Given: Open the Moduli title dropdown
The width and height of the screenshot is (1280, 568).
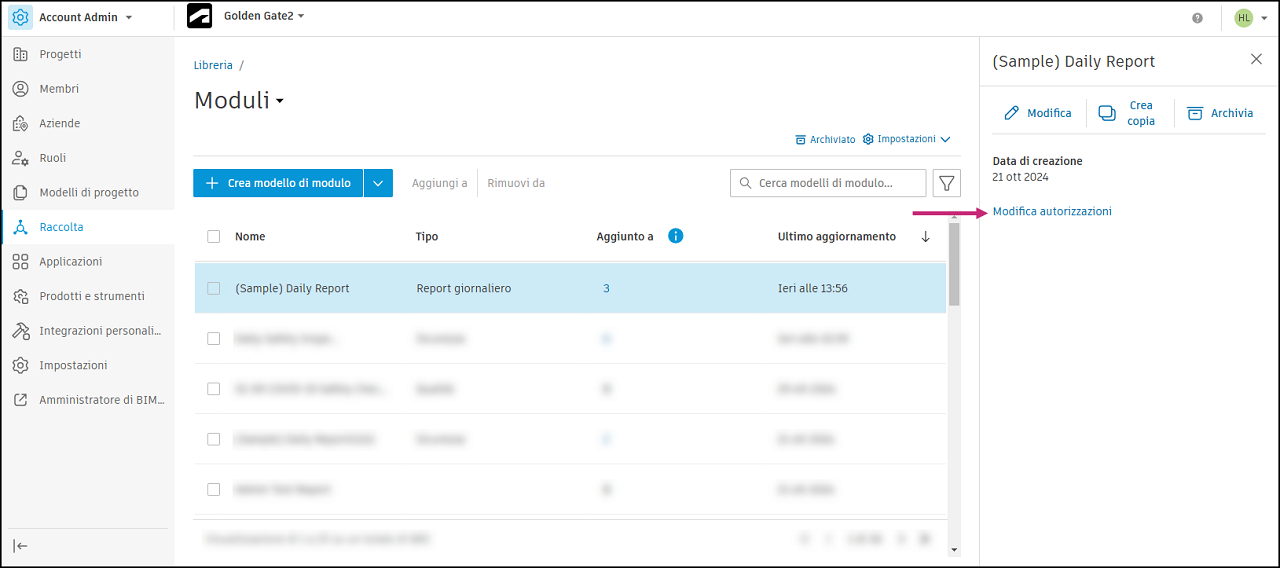Looking at the screenshot, I should click(x=280, y=101).
